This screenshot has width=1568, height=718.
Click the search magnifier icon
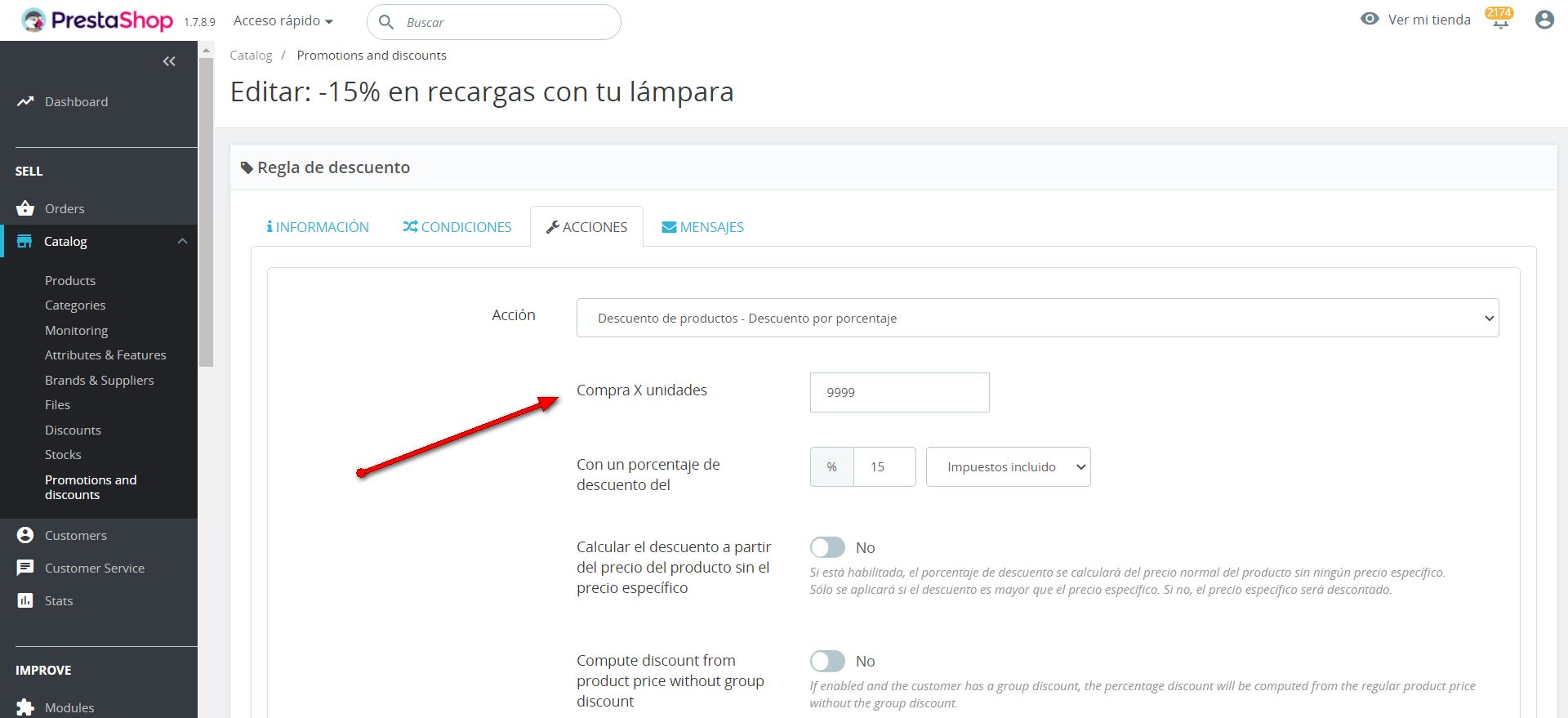point(386,22)
